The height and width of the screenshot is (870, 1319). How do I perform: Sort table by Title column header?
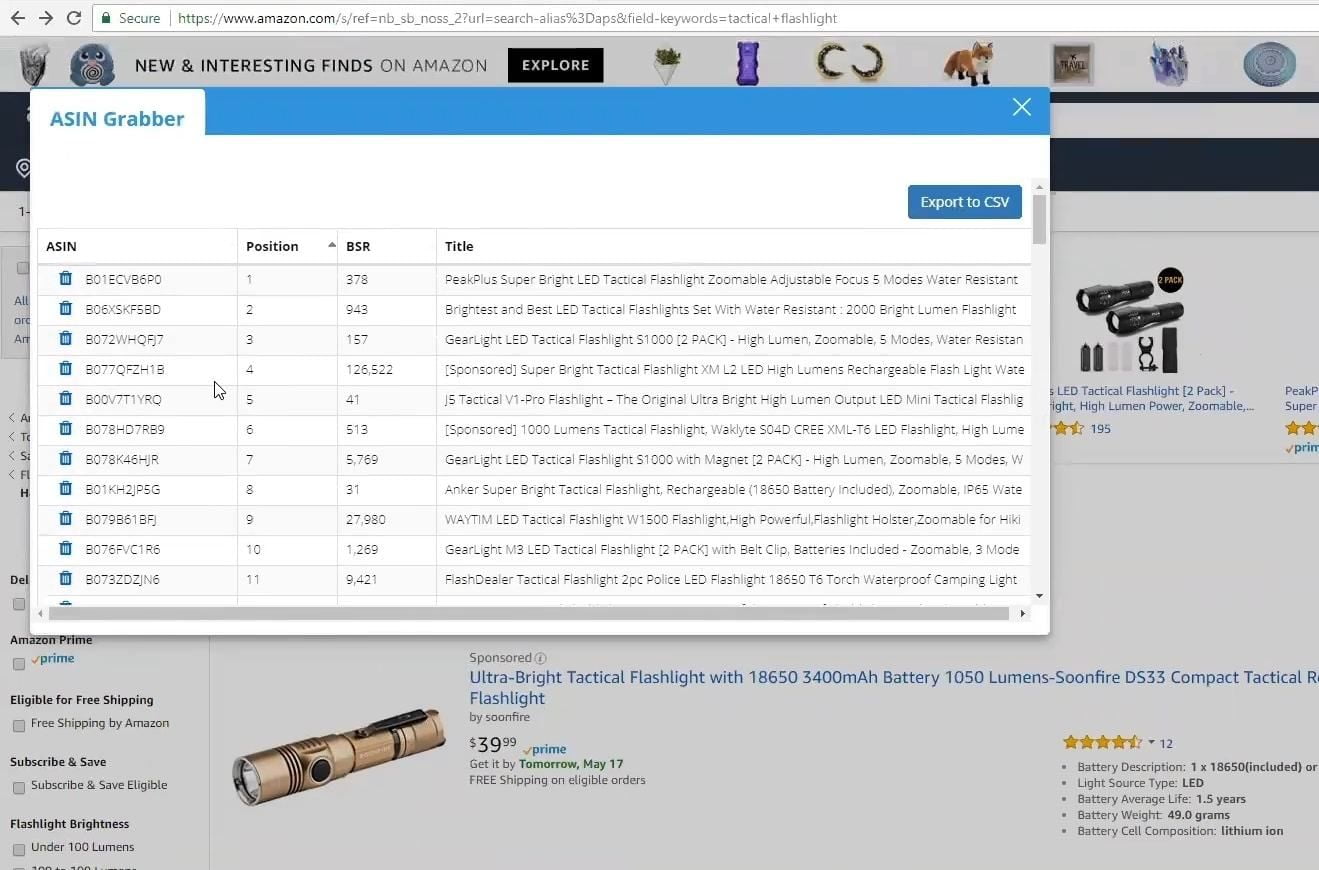click(x=734, y=246)
